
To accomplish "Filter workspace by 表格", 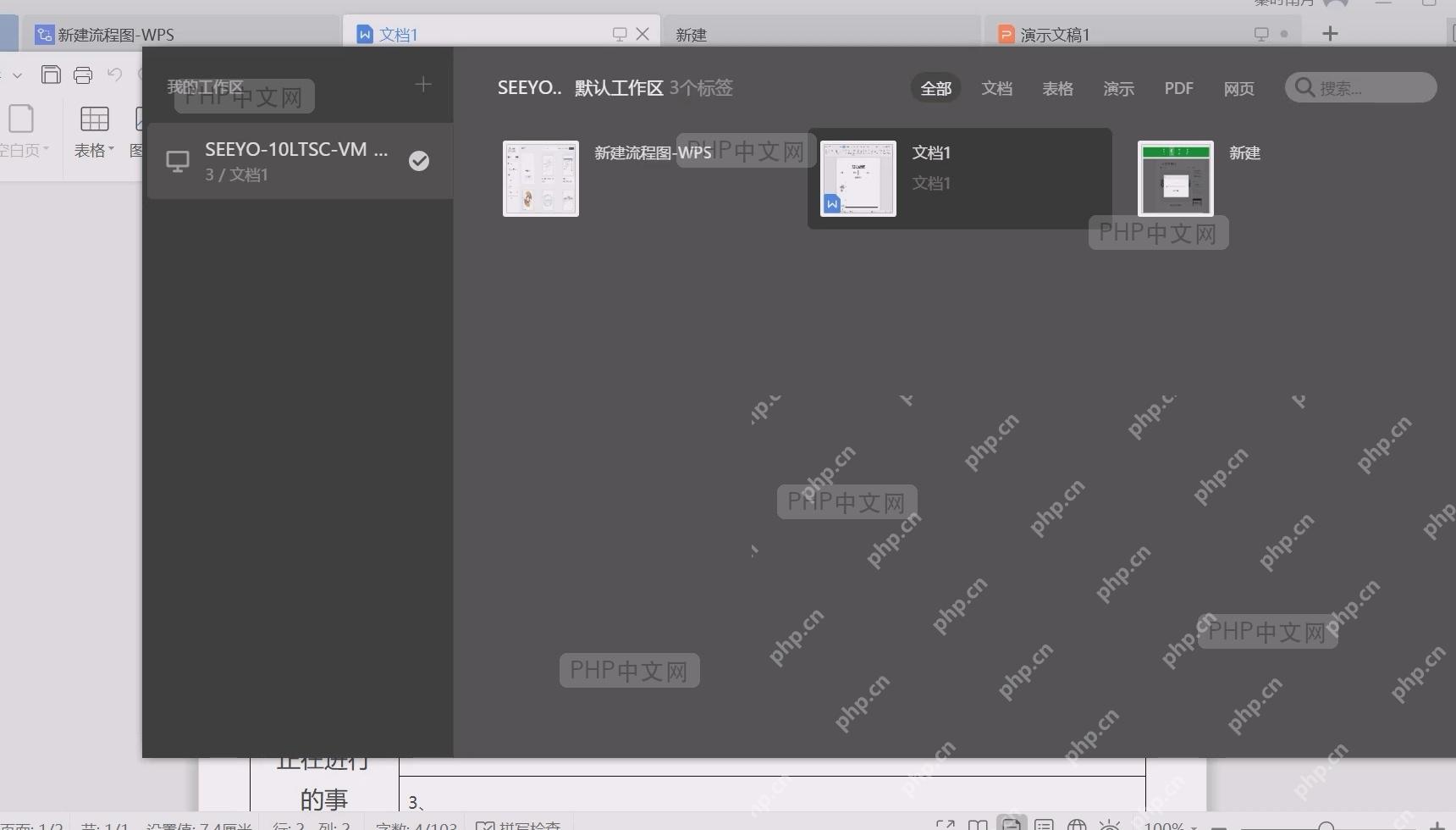I will click(1057, 88).
